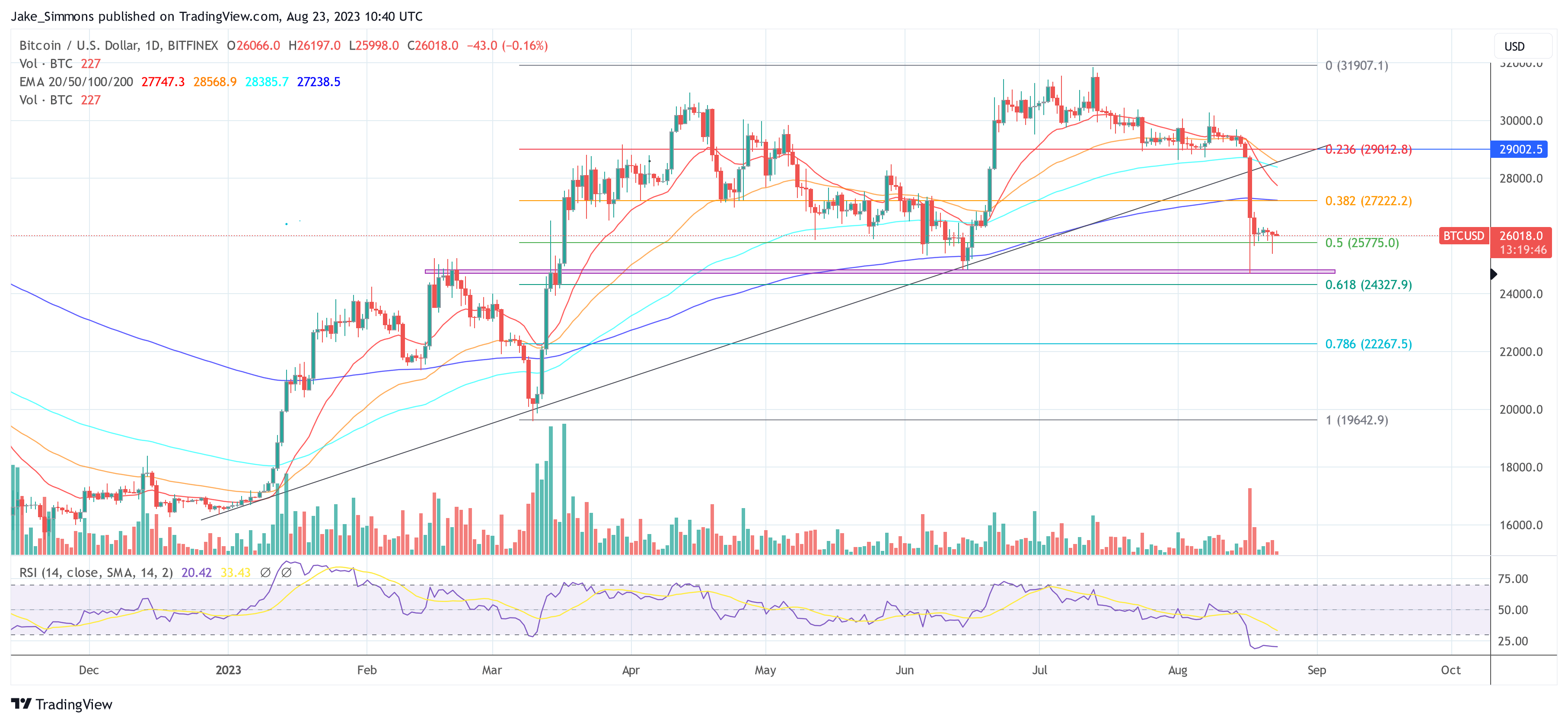Image resolution: width=1568 pixels, height=723 pixels.
Task: Click the RSI value 20.42
Action: (197, 573)
